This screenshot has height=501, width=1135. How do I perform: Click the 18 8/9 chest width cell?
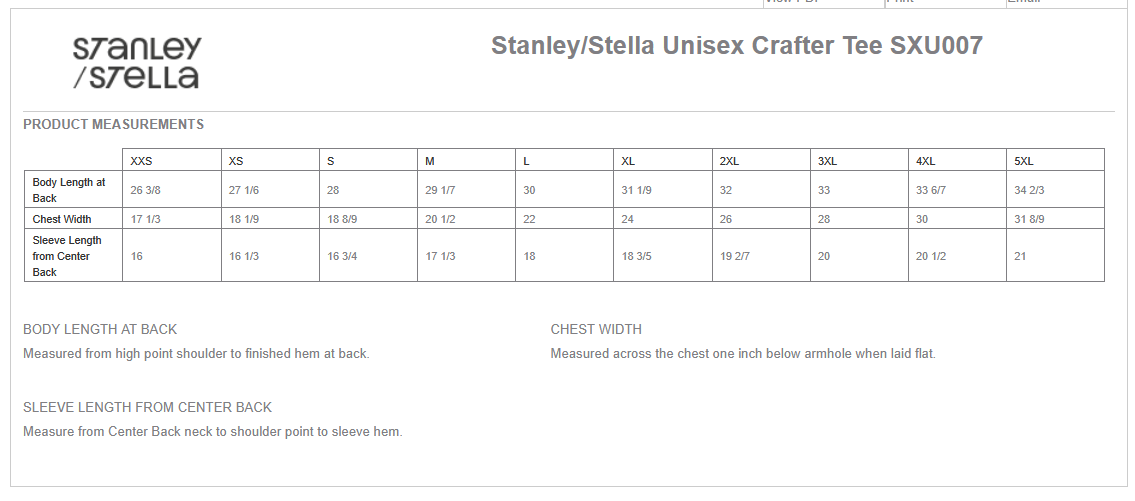(343, 219)
